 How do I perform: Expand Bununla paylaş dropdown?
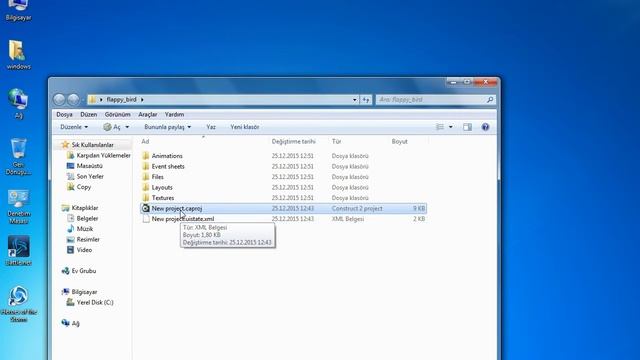[167, 127]
